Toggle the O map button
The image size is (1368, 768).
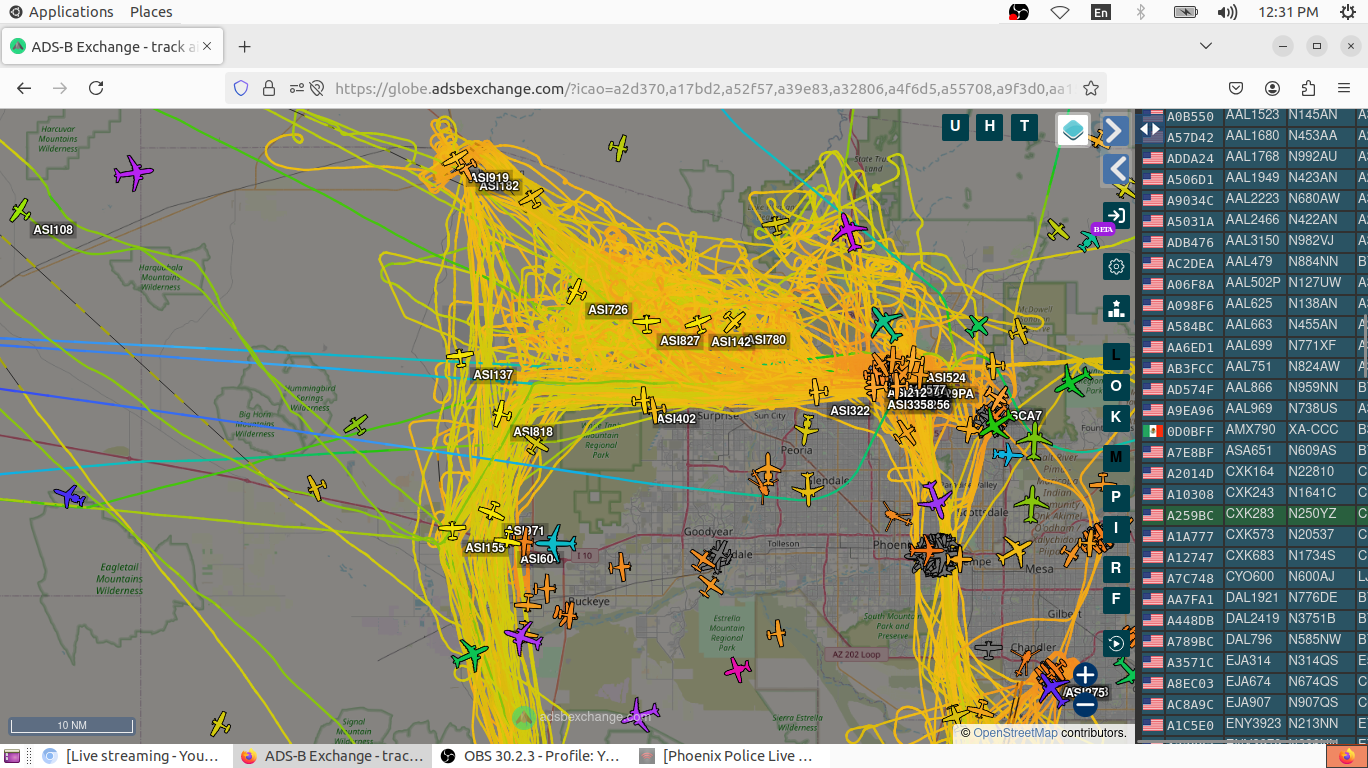click(1117, 386)
